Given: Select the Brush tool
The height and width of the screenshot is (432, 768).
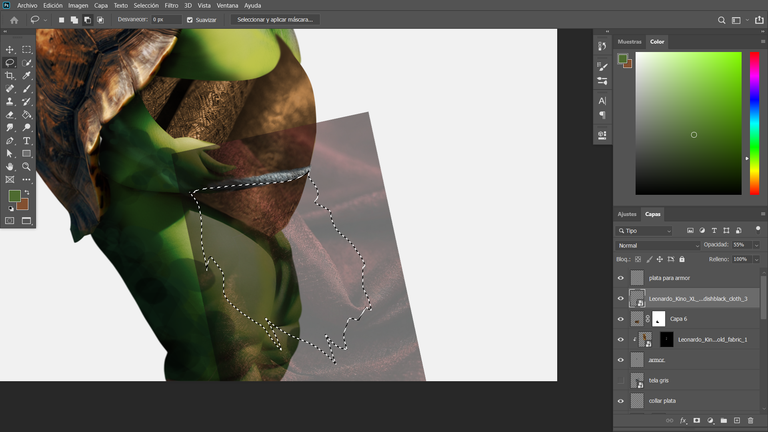Looking at the screenshot, I should [26, 89].
